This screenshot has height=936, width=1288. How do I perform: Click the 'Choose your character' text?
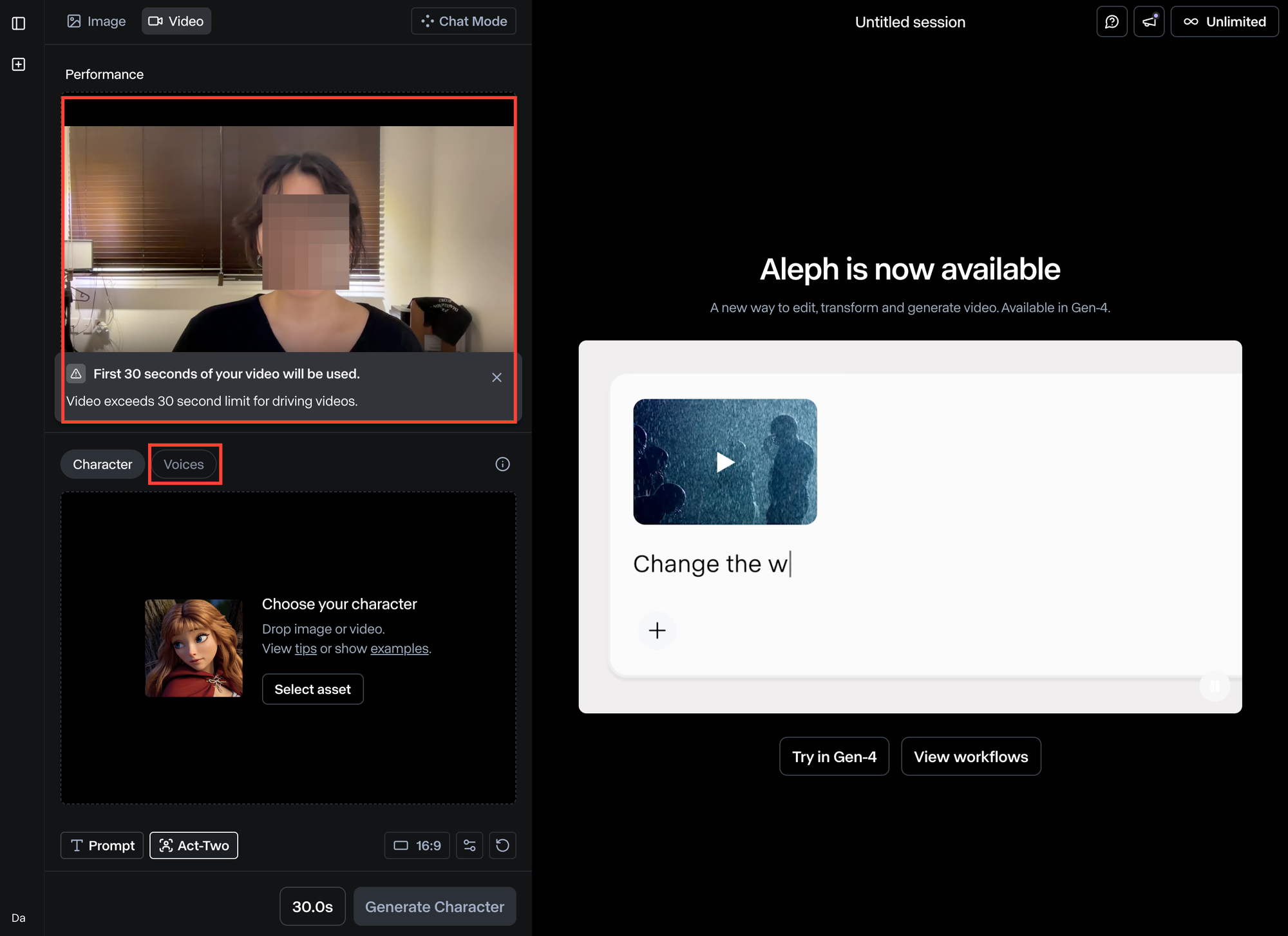pyautogui.click(x=339, y=604)
